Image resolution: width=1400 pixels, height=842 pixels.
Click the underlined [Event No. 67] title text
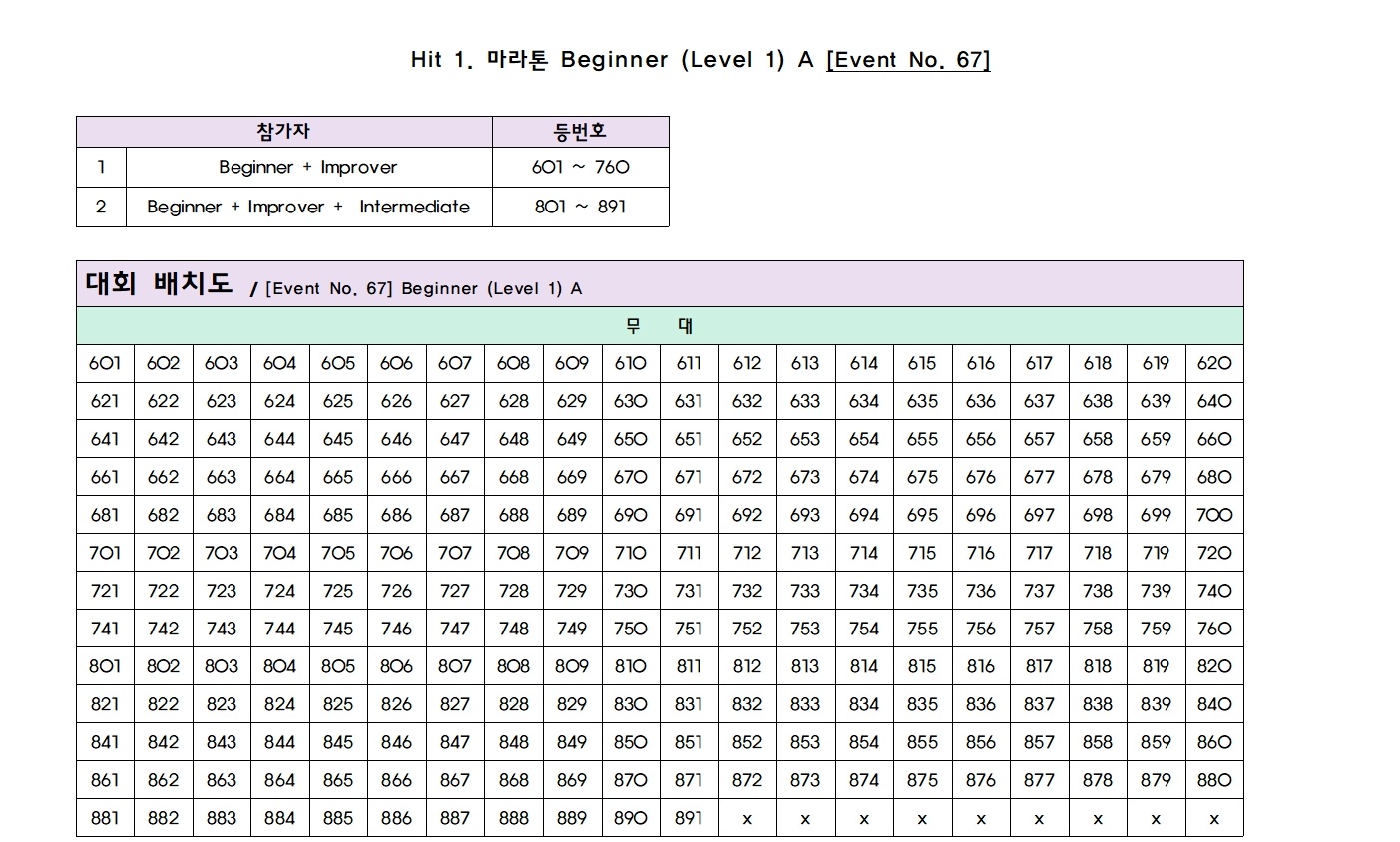[908, 60]
